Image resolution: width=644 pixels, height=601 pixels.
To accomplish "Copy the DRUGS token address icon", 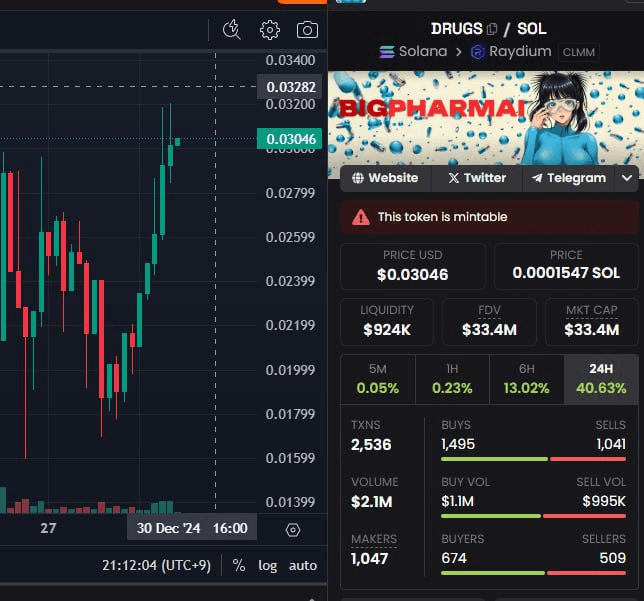I will coord(492,29).
